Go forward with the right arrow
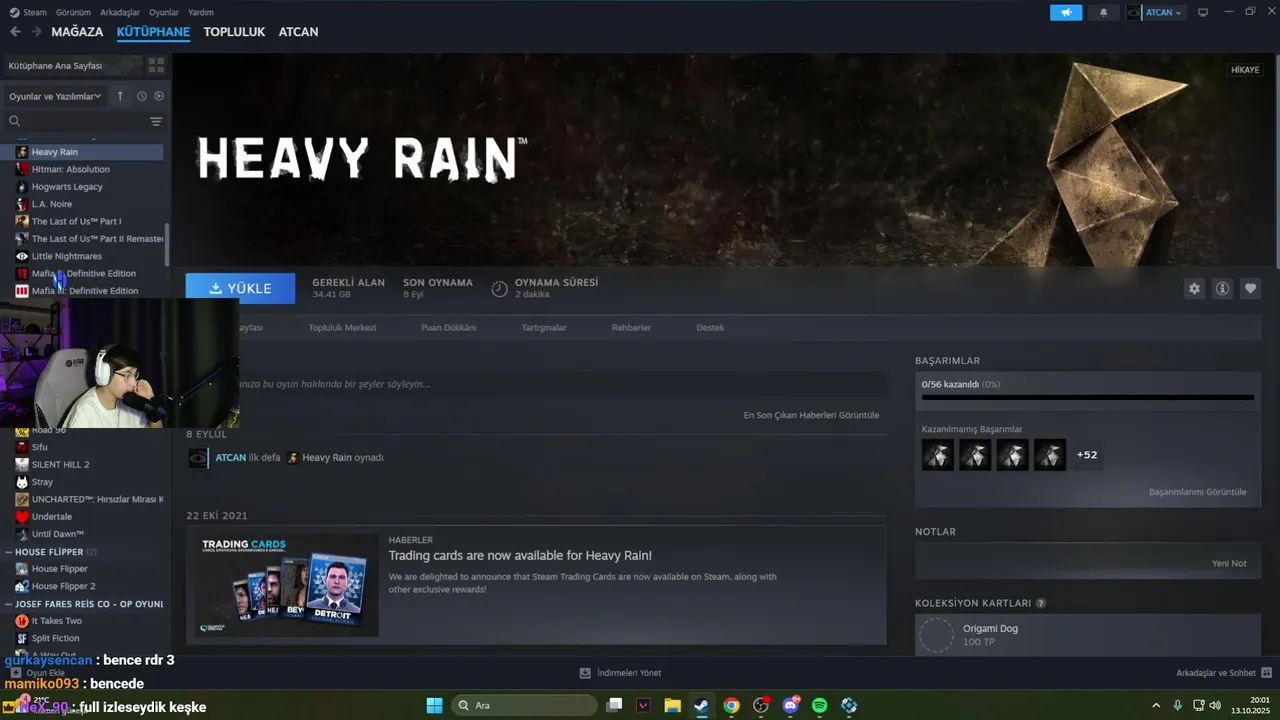This screenshot has width=1280, height=720. (x=36, y=32)
